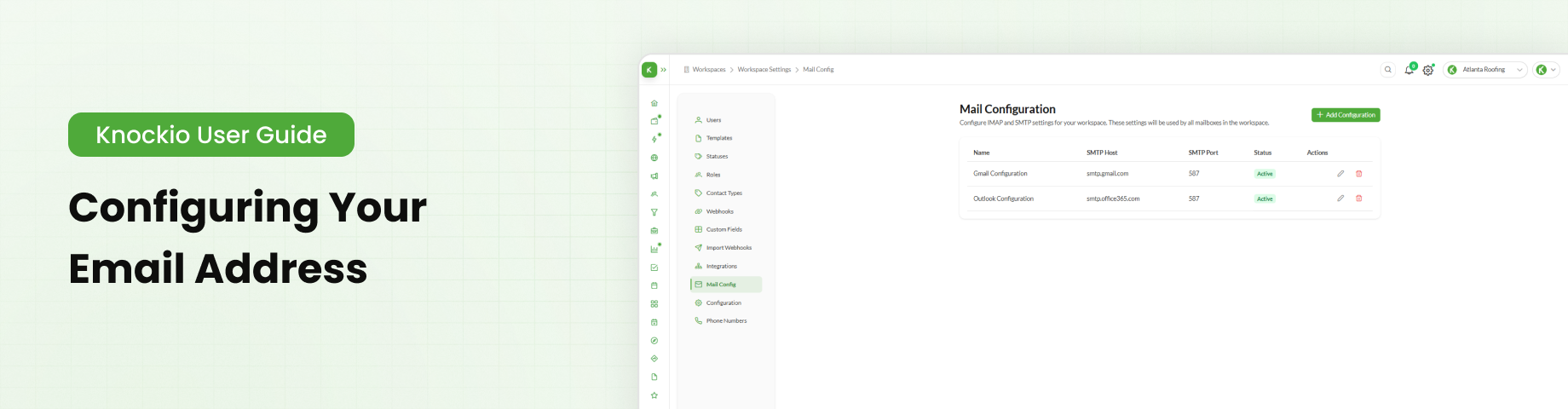Click the lightning bolt icon in rail
This screenshot has width=1568, height=409.
click(654, 140)
